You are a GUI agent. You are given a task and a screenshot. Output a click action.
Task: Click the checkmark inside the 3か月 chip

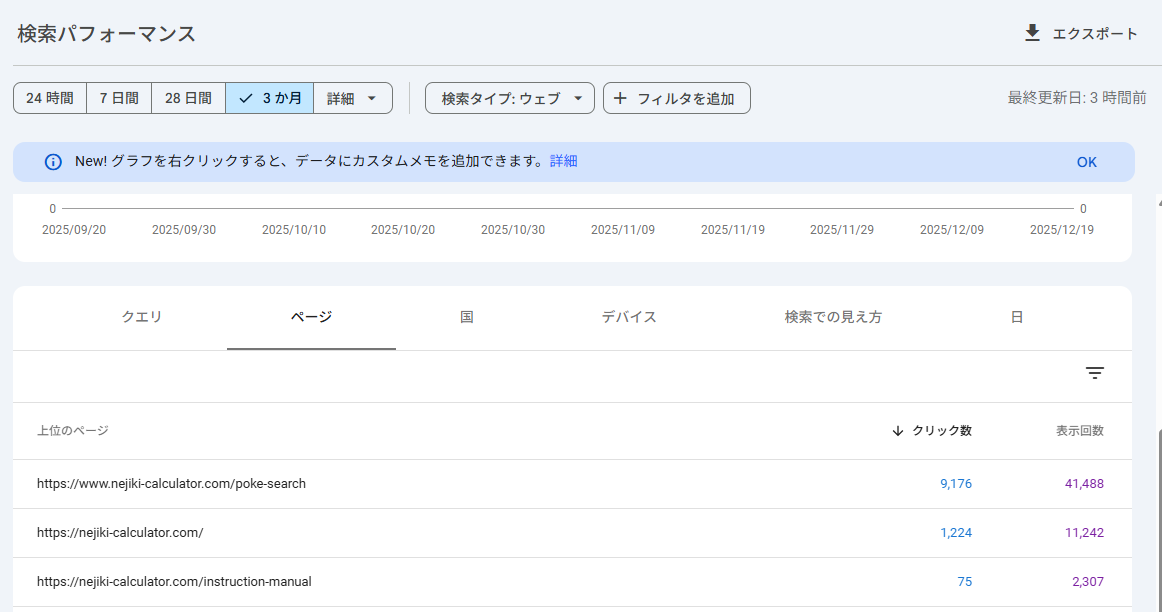click(x=245, y=98)
